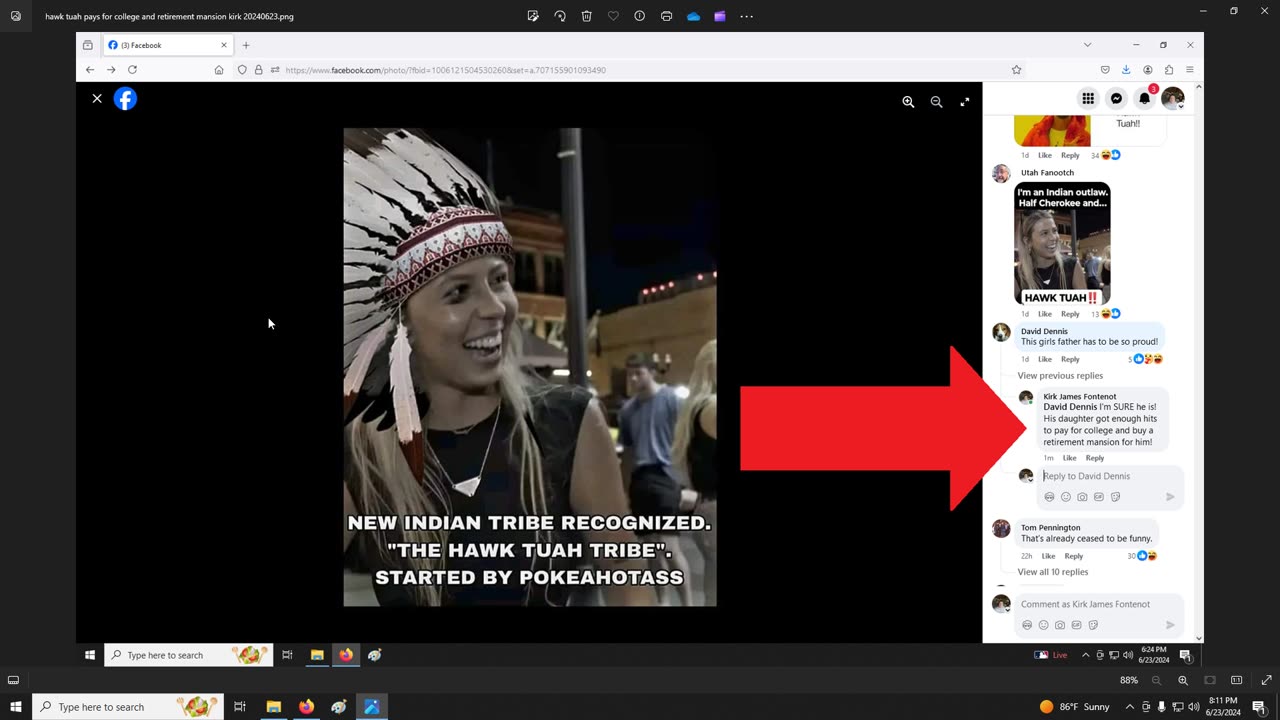The image size is (1280, 720).
Task: Zoom in on the Facebook photo
Action: coord(908,102)
